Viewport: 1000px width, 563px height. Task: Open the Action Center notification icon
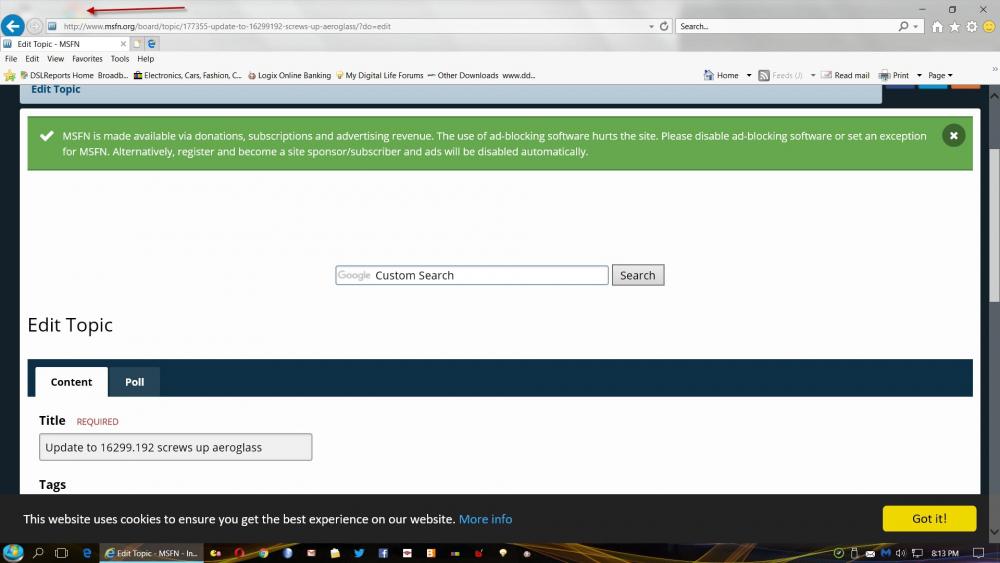click(x=978, y=553)
